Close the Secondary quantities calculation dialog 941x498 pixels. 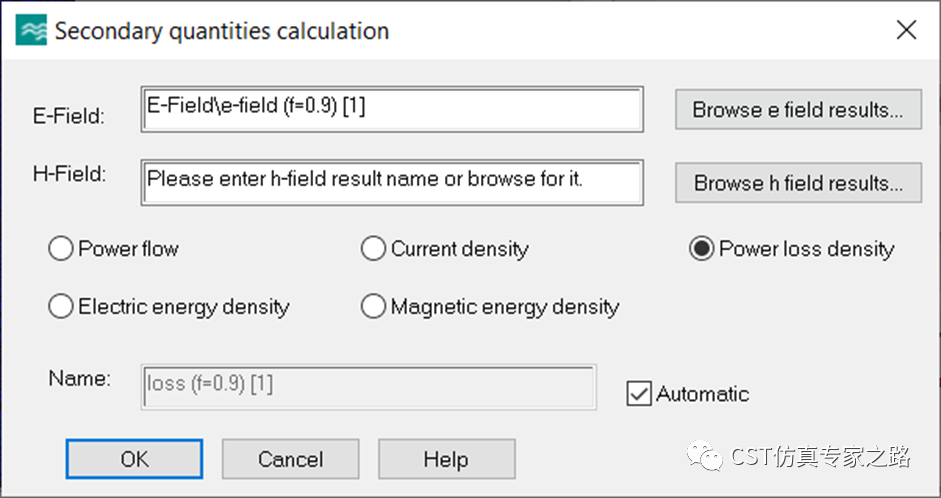(x=906, y=30)
